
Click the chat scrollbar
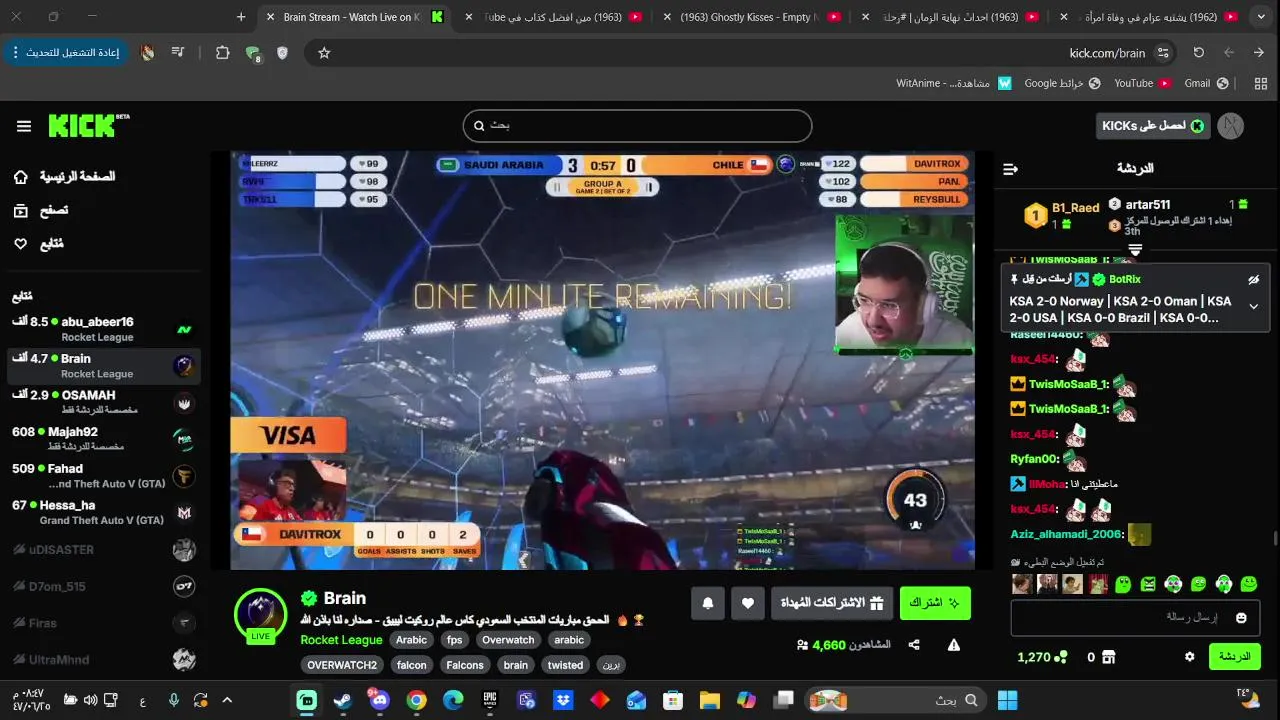pyautogui.click(x=1275, y=538)
